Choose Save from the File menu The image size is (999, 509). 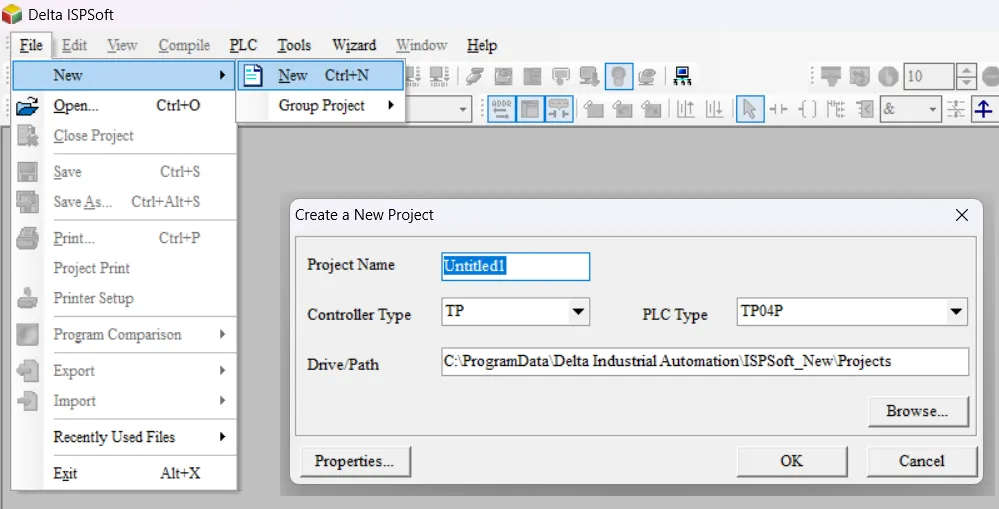pos(124,172)
